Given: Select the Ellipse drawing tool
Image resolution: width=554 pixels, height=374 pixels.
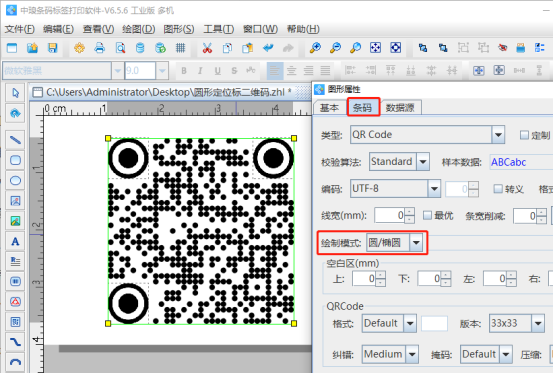Looking at the screenshot, I should click(15, 180).
